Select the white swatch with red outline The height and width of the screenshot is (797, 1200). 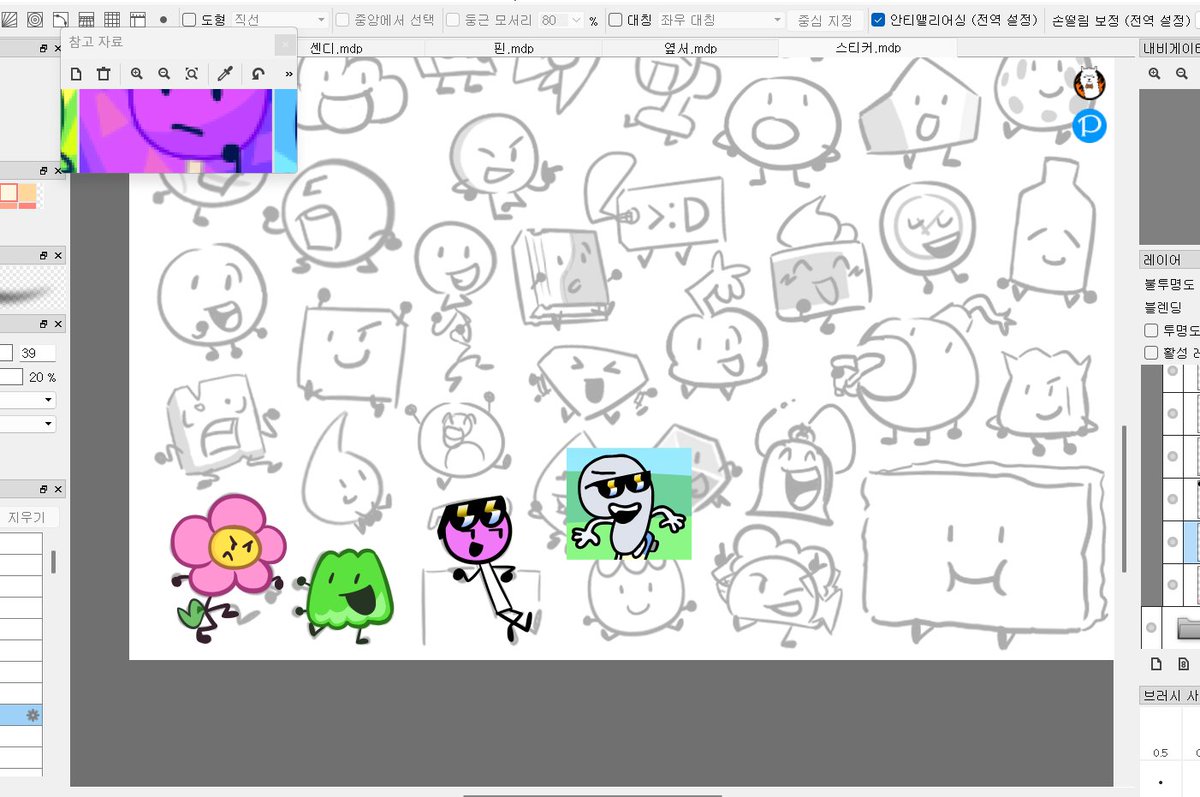pyautogui.click(x=9, y=193)
